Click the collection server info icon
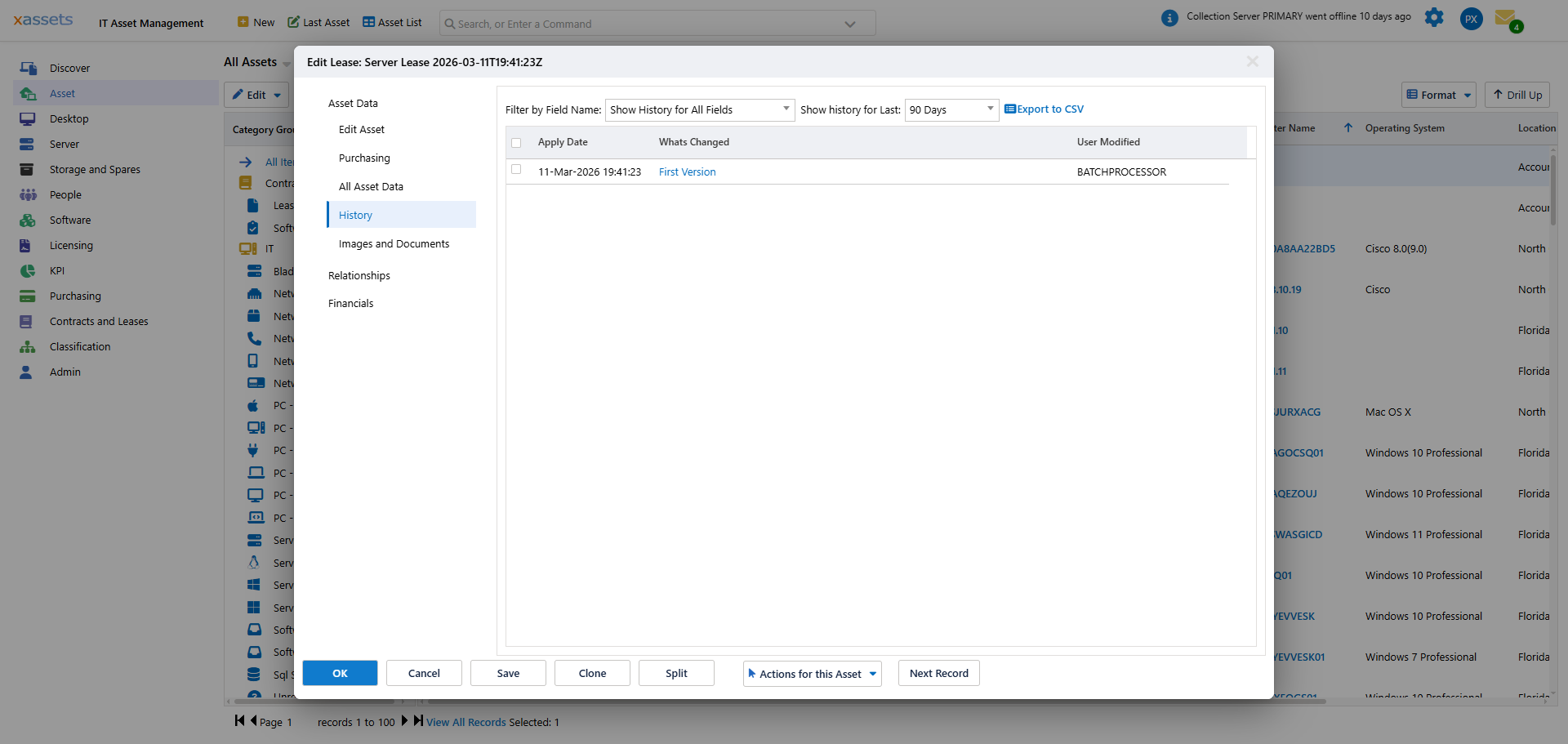Image resolution: width=1568 pixels, height=744 pixels. click(x=1169, y=18)
